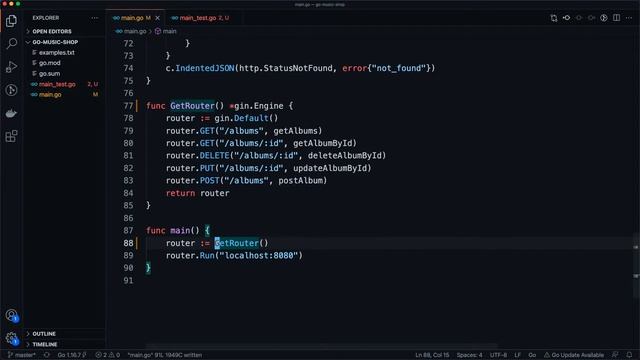Image resolution: width=640 pixels, height=360 pixels.
Task: Click the master branch in status bar
Action: pyautogui.click(x=22, y=355)
